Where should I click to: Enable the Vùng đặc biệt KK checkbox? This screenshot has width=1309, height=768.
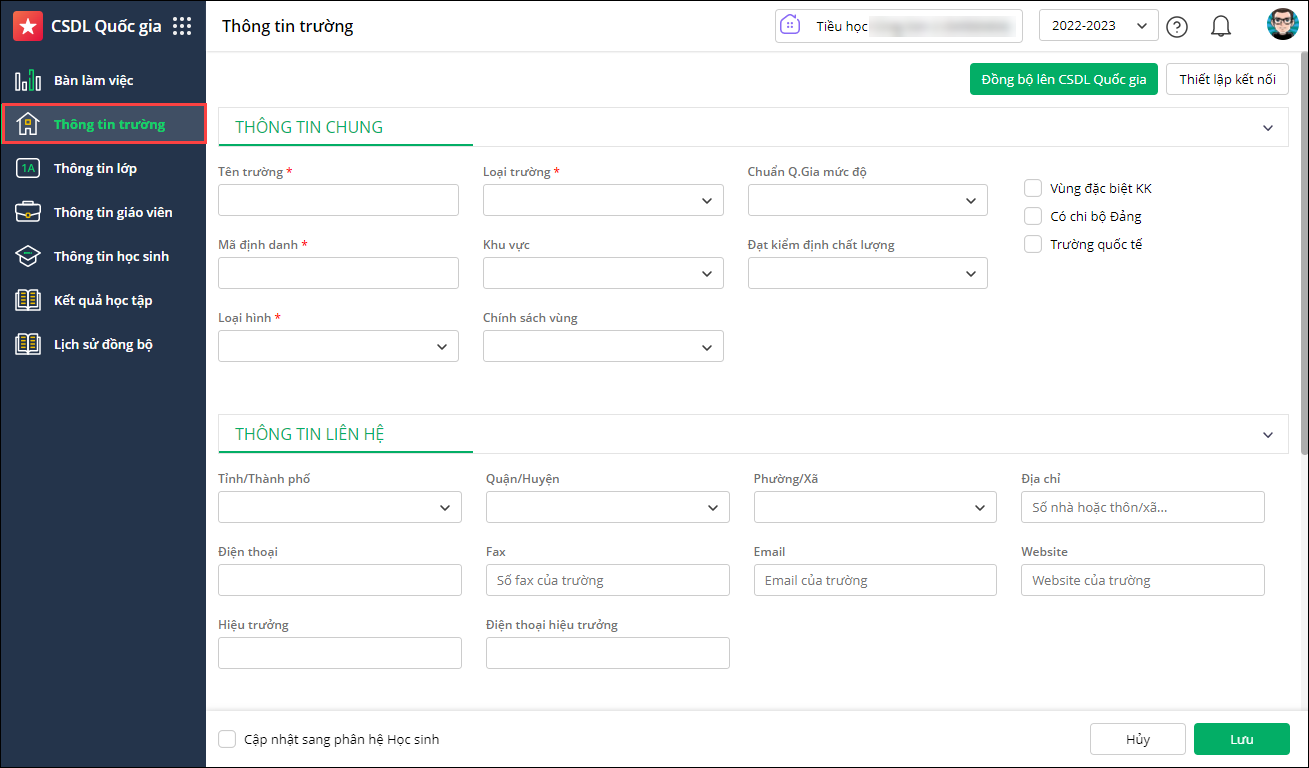pyautogui.click(x=1033, y=188)
